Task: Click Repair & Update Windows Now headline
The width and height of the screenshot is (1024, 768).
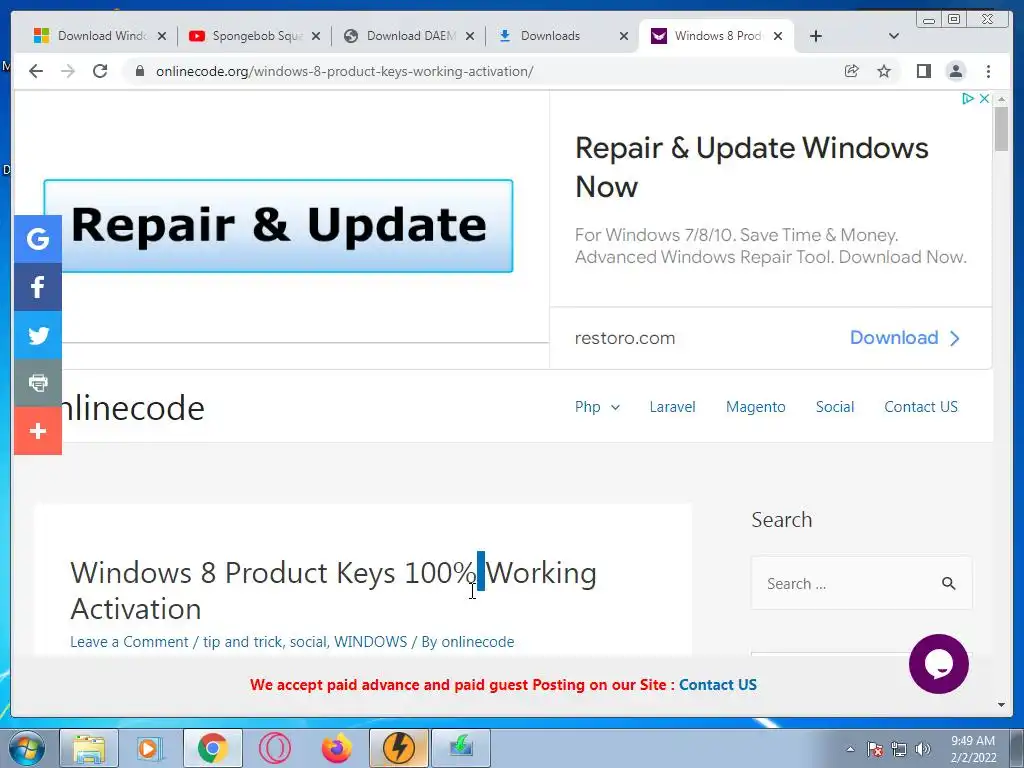Action: (751, 167)
